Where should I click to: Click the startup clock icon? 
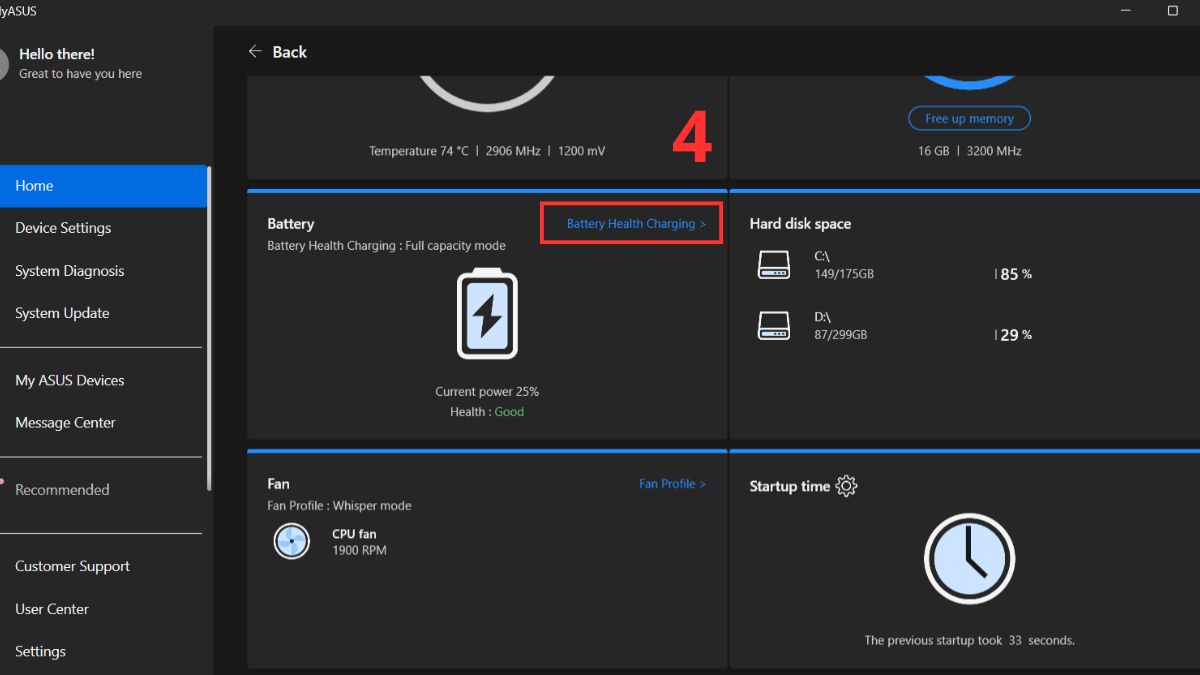969,560
